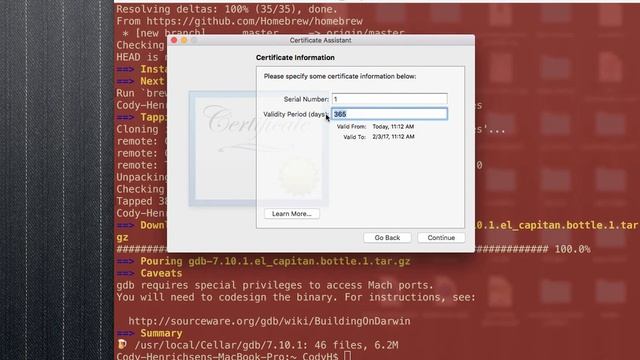640x360 pixels.
Task: Click the BuildingOnDarwin URL in Terminal
Action: tap(269, 321)
